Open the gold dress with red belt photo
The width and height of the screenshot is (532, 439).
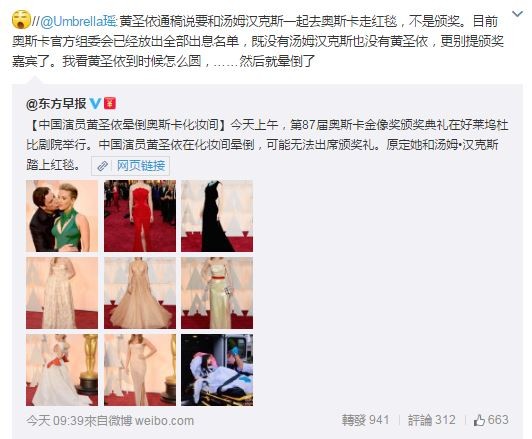pyautogui.click(x=217, y=293)
